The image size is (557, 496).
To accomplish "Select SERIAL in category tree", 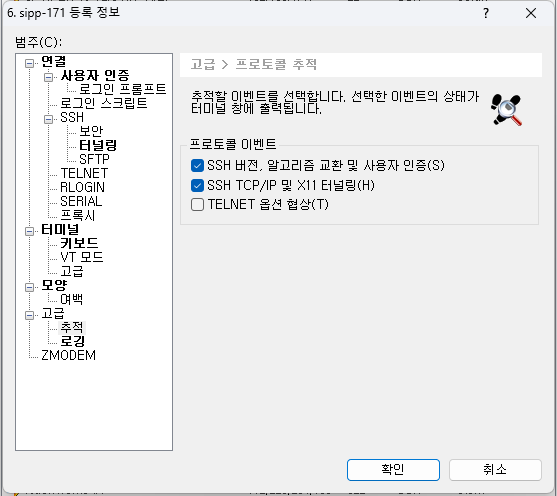I will [x=81, y=201].
